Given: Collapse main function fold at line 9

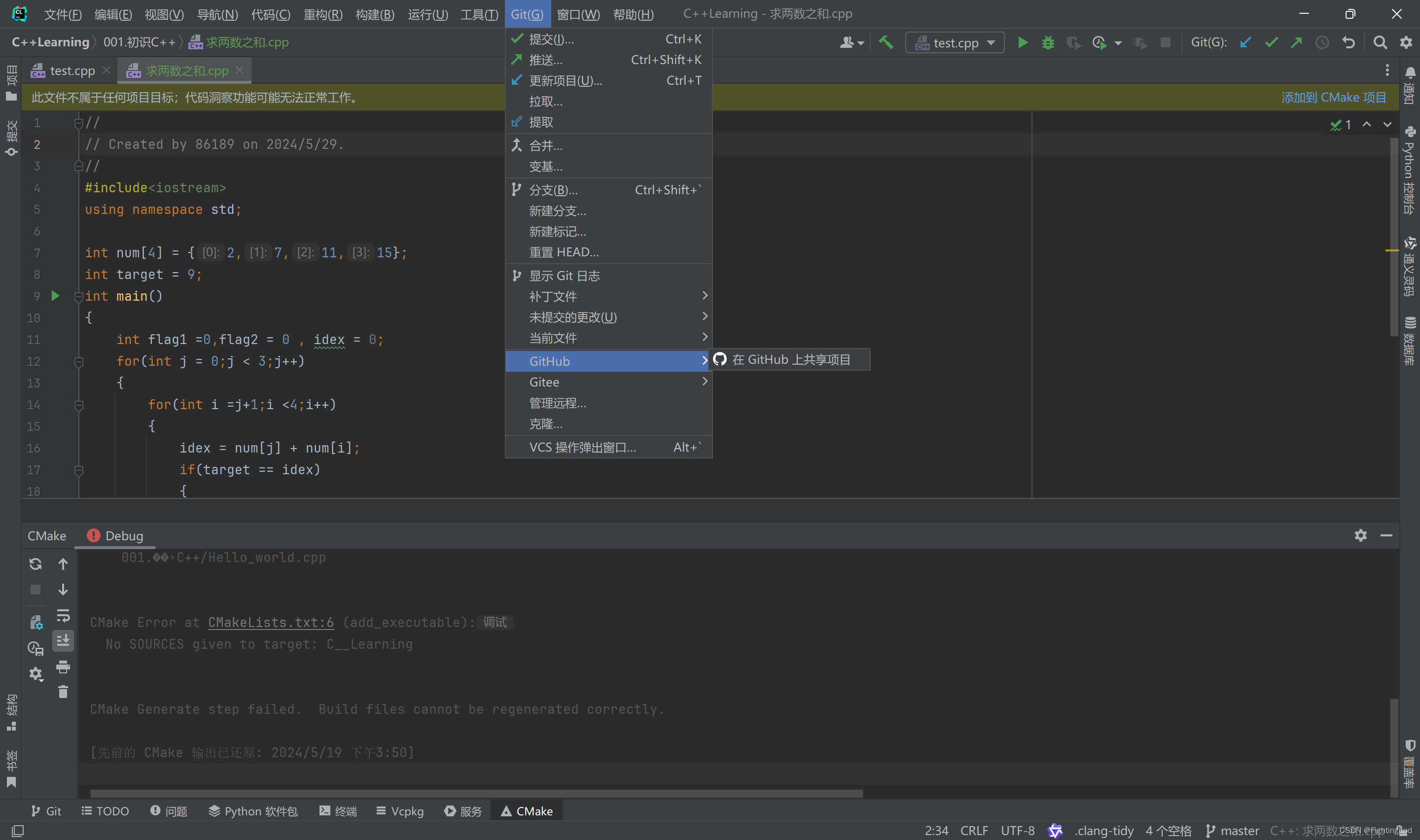Looking at the screenshot, I should [79, 297].
